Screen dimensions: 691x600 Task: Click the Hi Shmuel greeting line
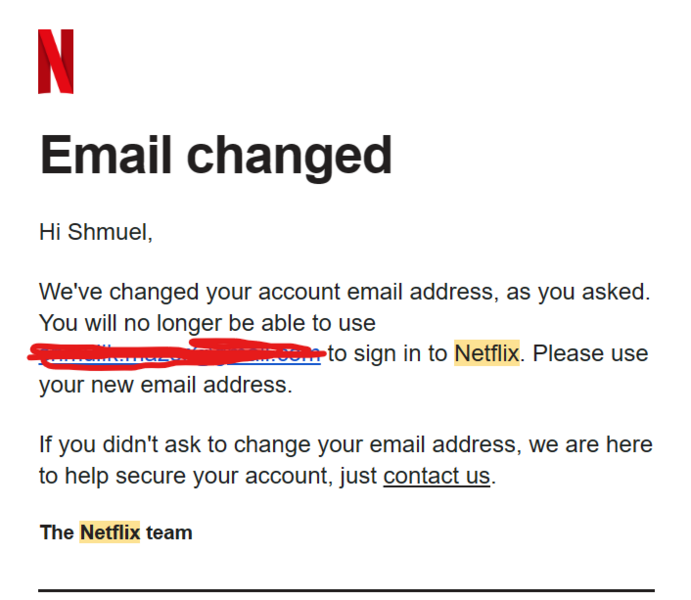tap(96, 232)
